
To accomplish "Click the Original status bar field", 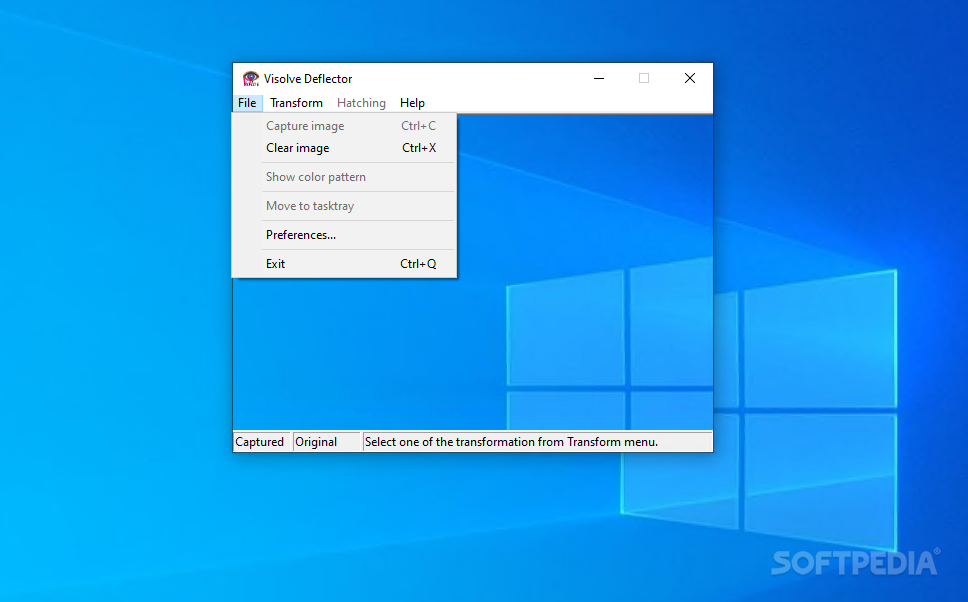I will [326, 442].
